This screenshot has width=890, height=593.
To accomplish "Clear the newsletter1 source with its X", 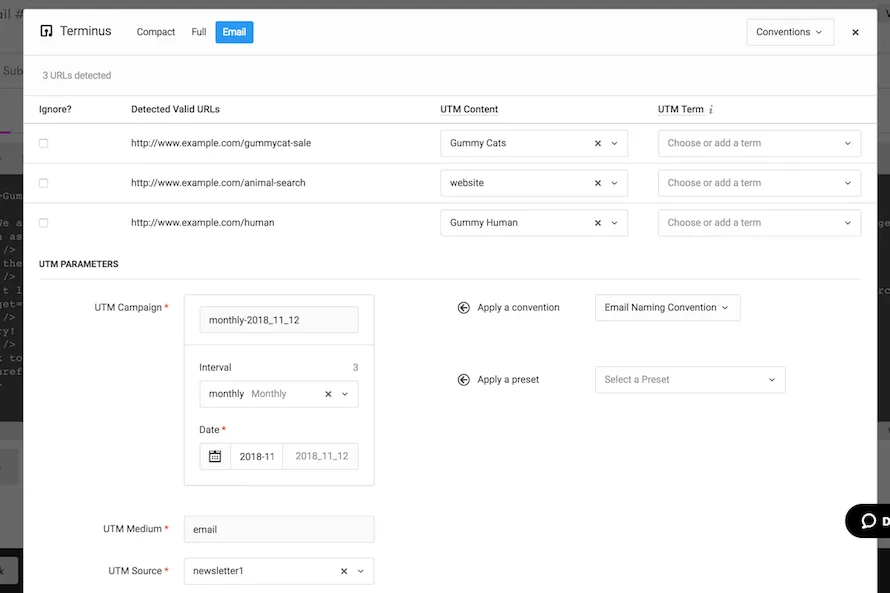I will [342, 570].
